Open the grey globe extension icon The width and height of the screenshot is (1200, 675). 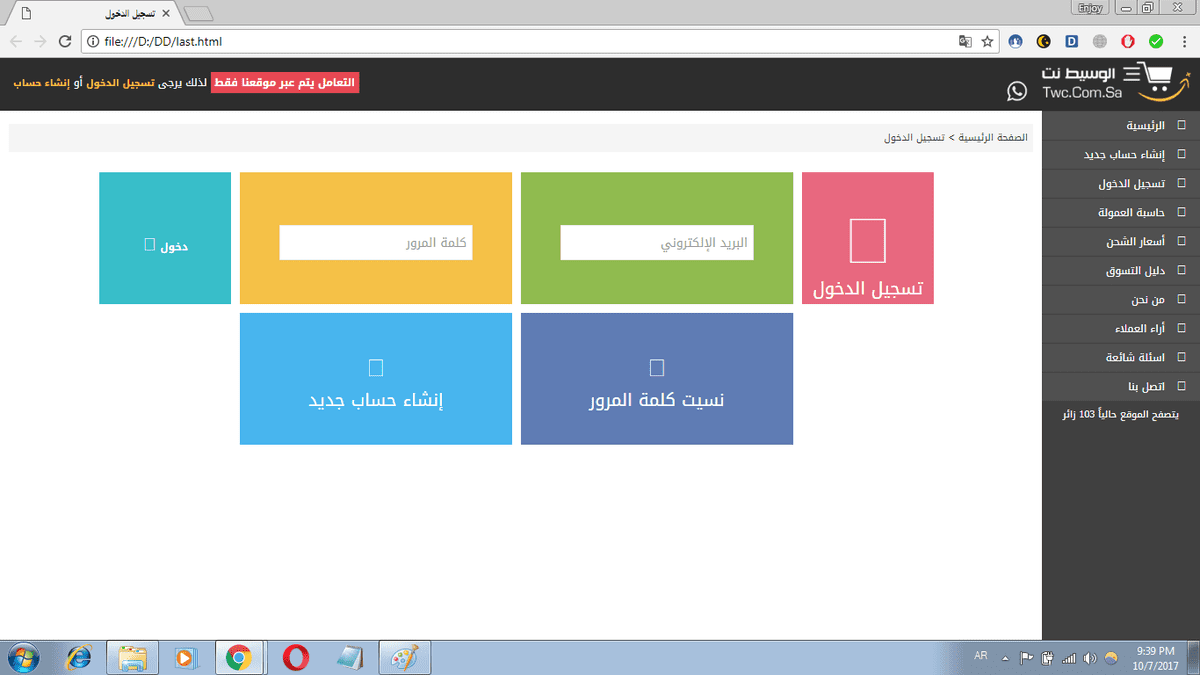click(1100, 42)
